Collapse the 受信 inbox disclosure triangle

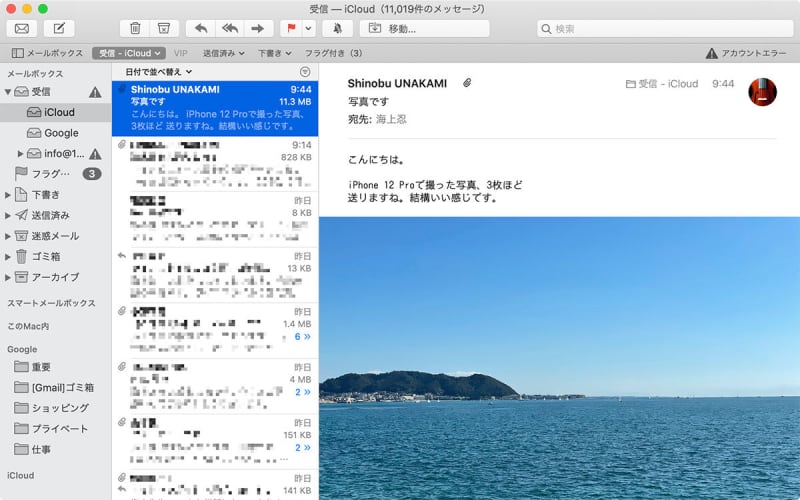(8, 92)
